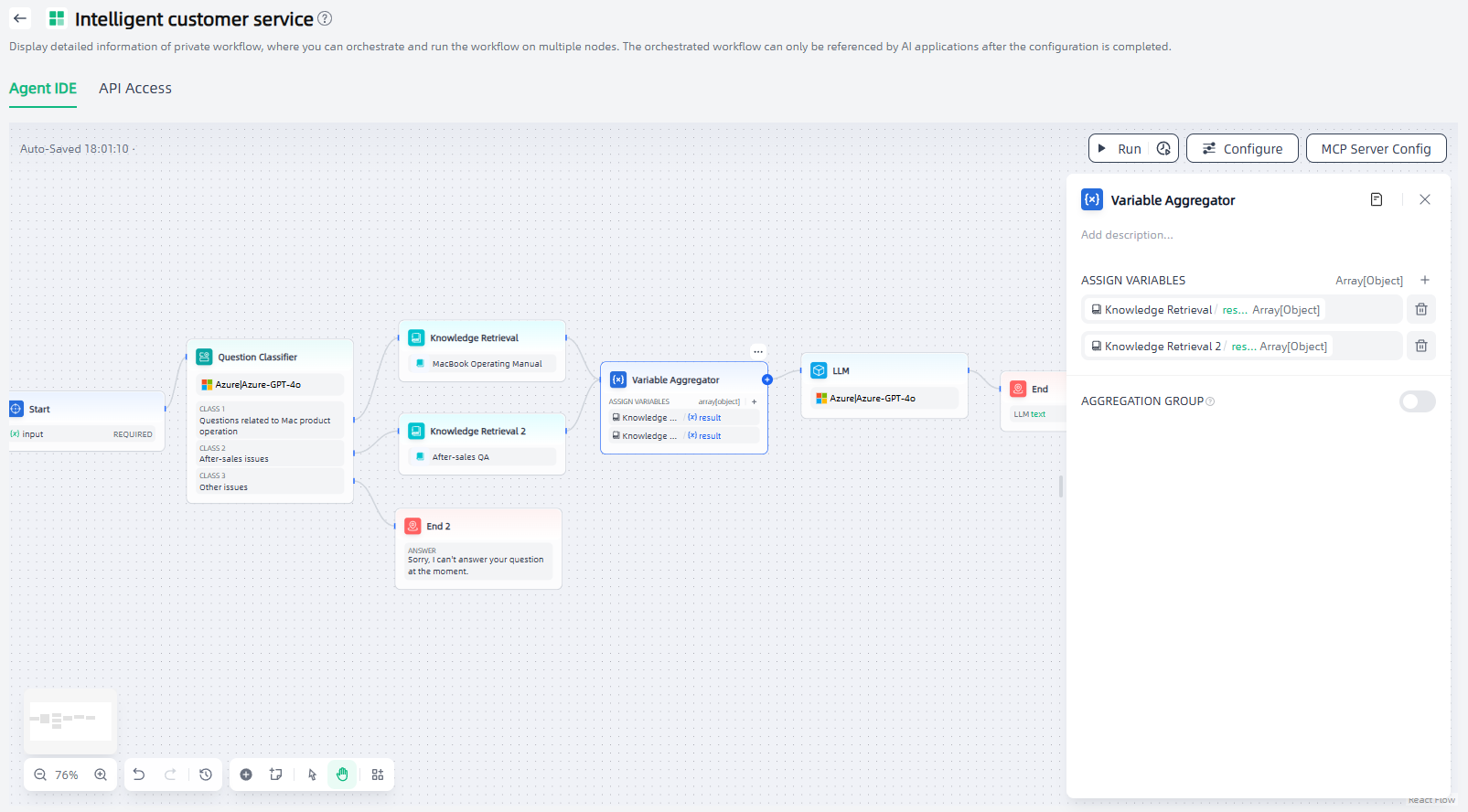The image size is (1468, 812).
Task: Toggle hand pan mode
Action: [x=342, y=775]
